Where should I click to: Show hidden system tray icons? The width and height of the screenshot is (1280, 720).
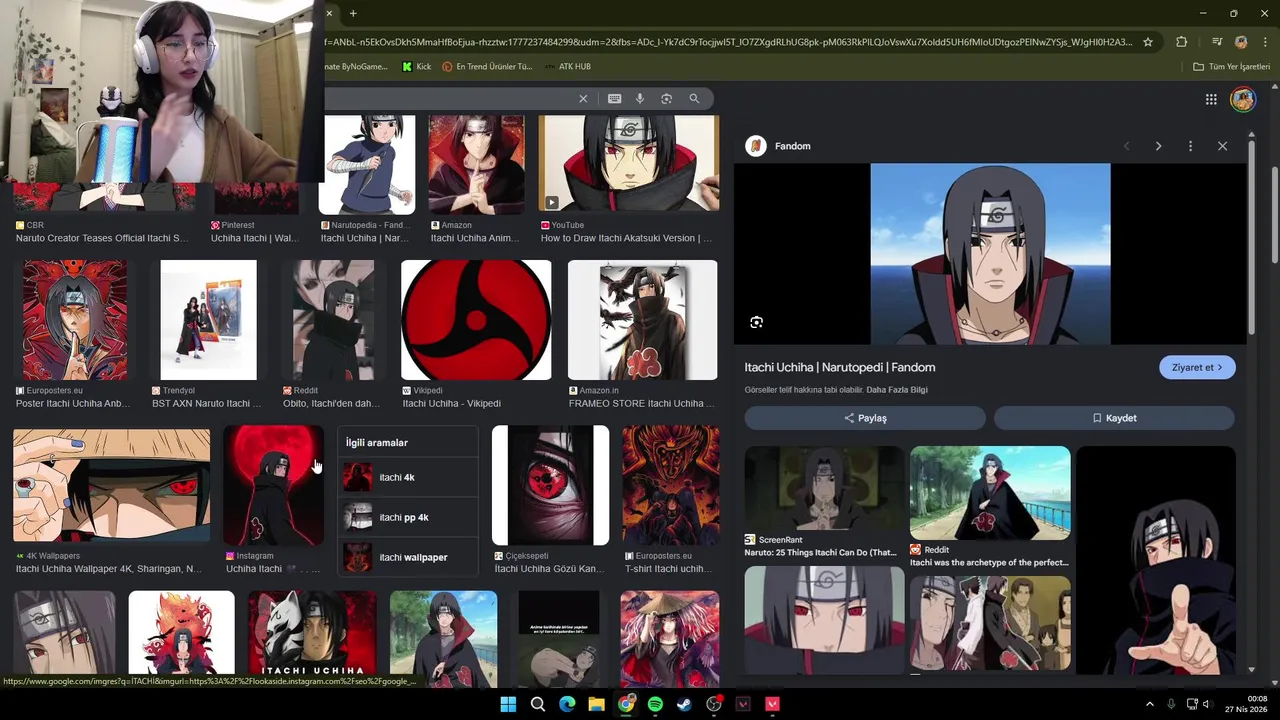pyautogui.click(x=1149, y=704)
